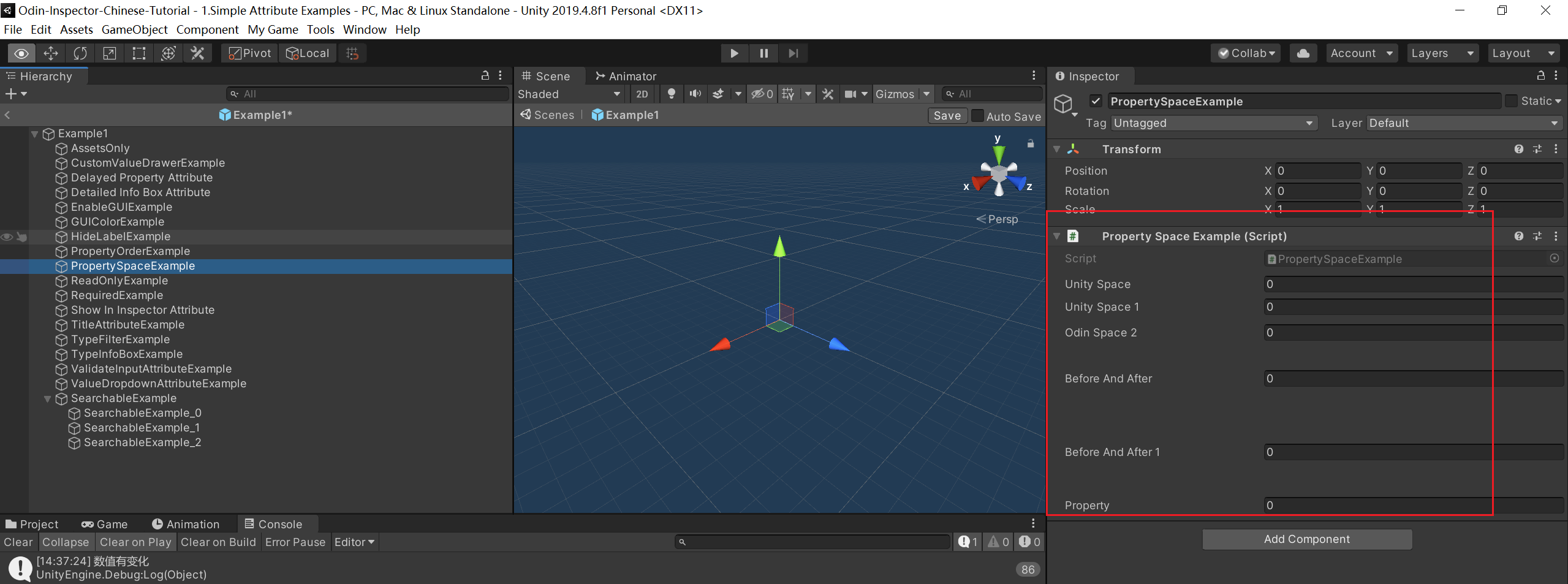Toggle 2D scene view mode
Image resolution: width=1568 pixels, height=584 pixels.
642,94
